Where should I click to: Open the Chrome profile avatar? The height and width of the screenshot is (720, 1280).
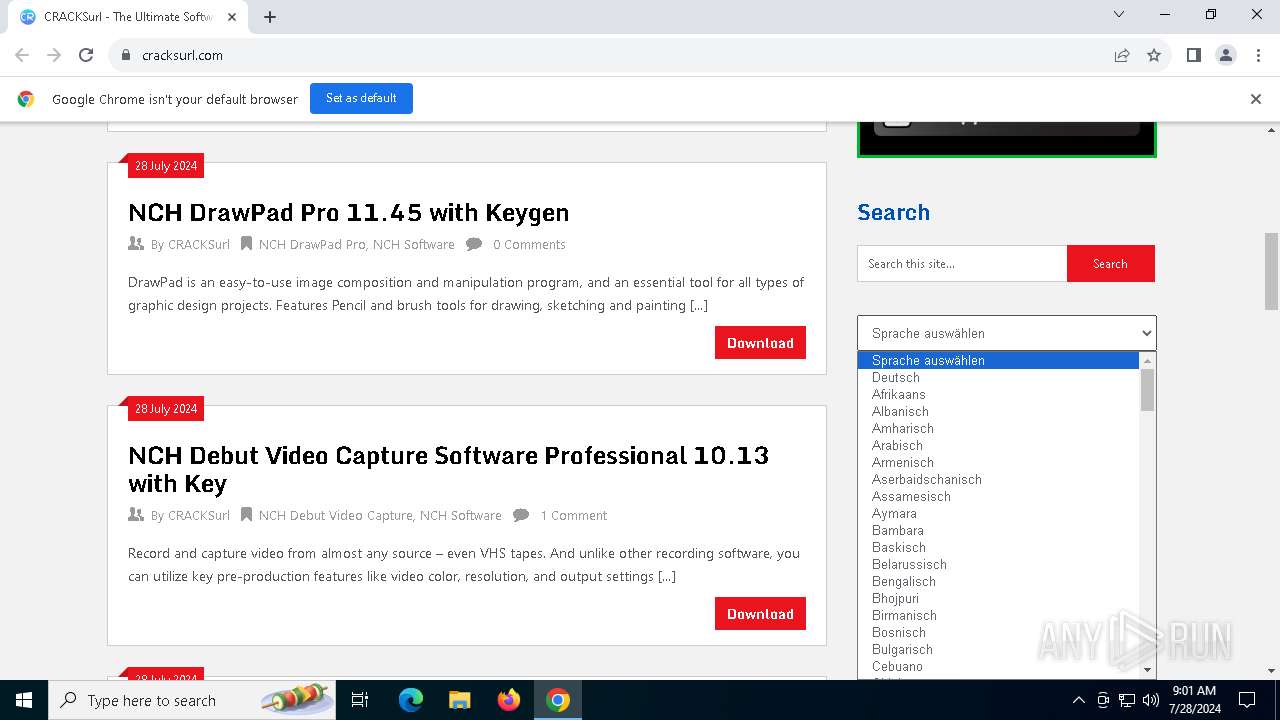point(1226,55)
